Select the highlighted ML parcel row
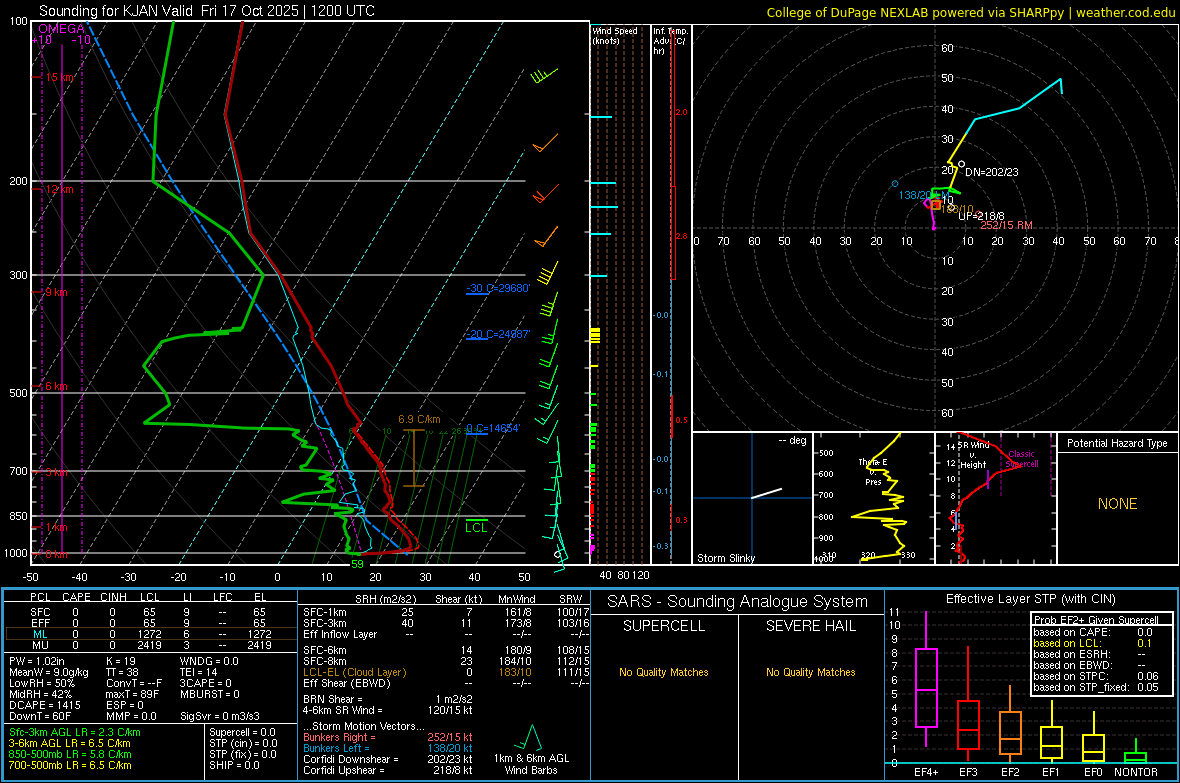This screenshot has height=783, width=1180. (150, 634)
